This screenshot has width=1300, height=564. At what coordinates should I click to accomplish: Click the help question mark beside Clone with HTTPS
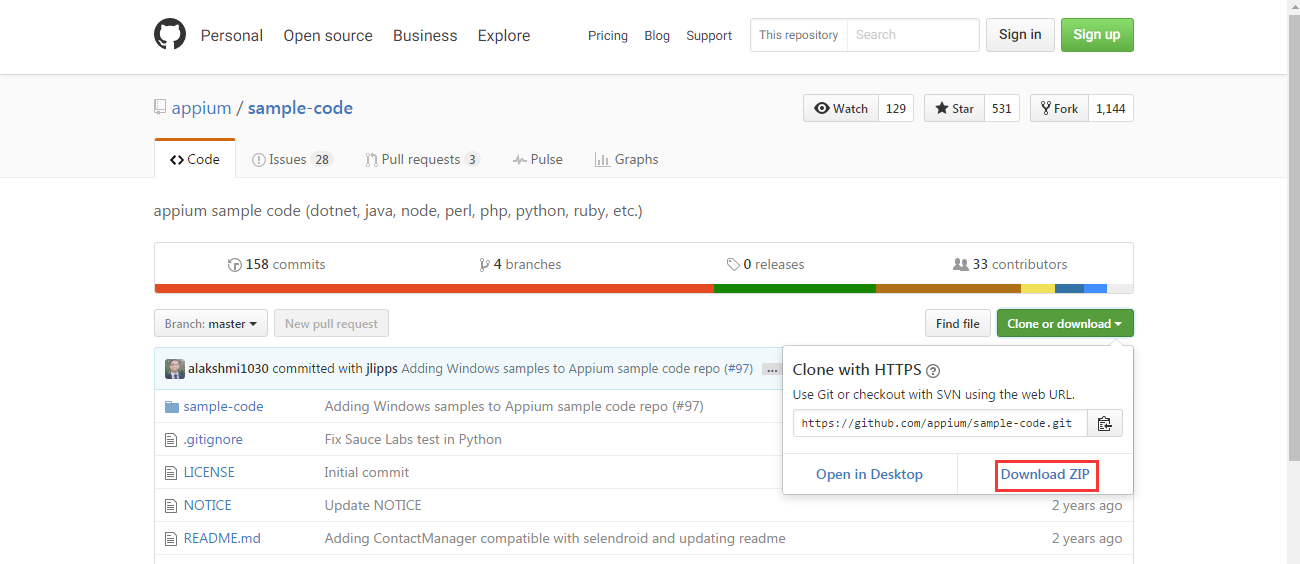point(933,370)
